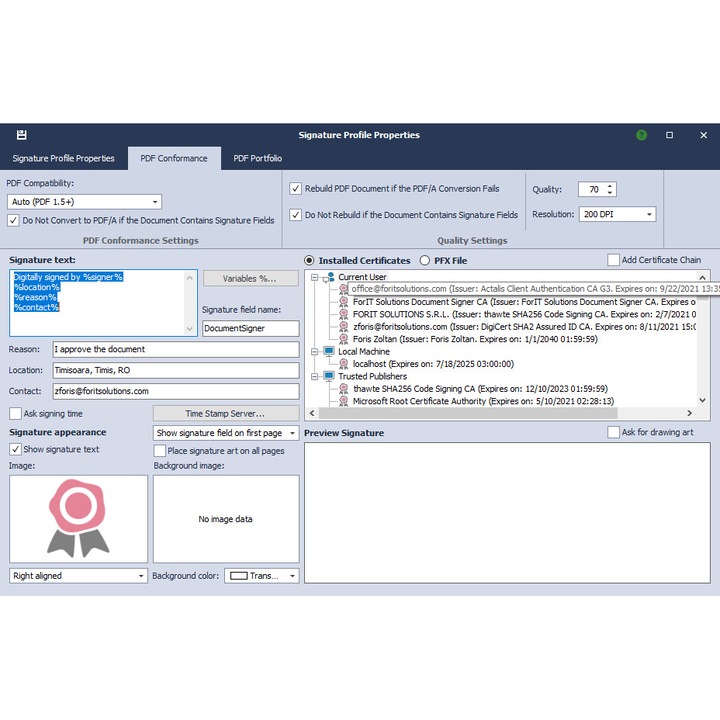
Task: Click the Variables % button
Action: pos(250,279)
